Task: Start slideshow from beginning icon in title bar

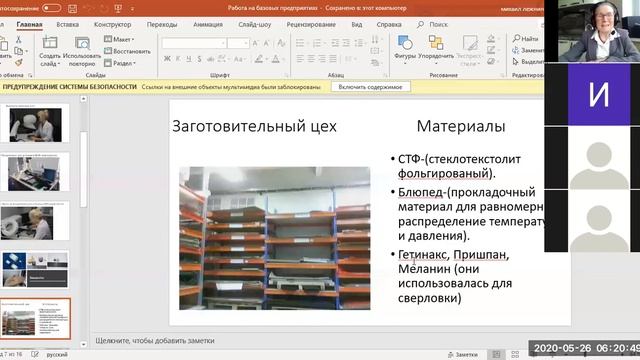Action: pos(118,8)
